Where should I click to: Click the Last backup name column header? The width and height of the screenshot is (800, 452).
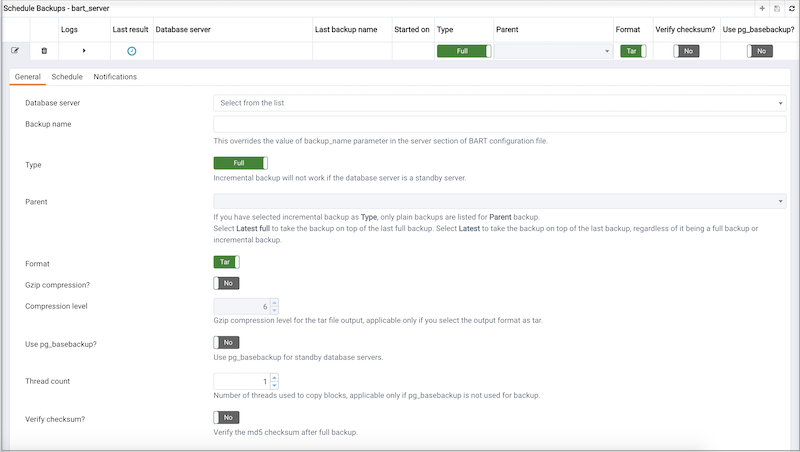(x=346, y=30)
